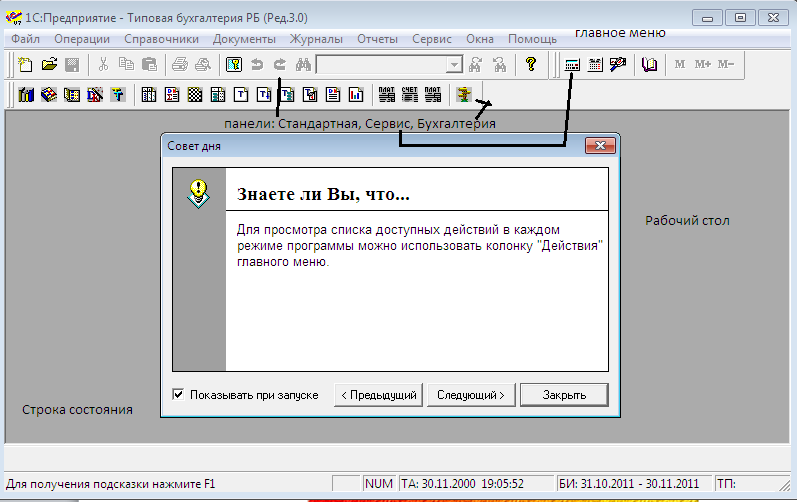Click the Print icon

coord(179,65)
